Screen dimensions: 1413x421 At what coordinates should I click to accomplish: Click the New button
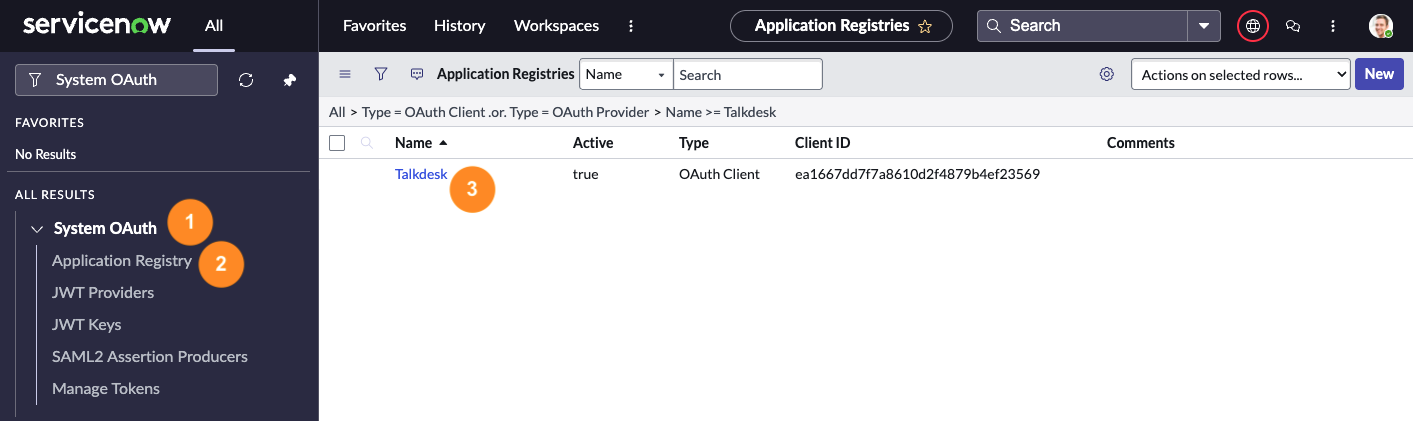1379,74
